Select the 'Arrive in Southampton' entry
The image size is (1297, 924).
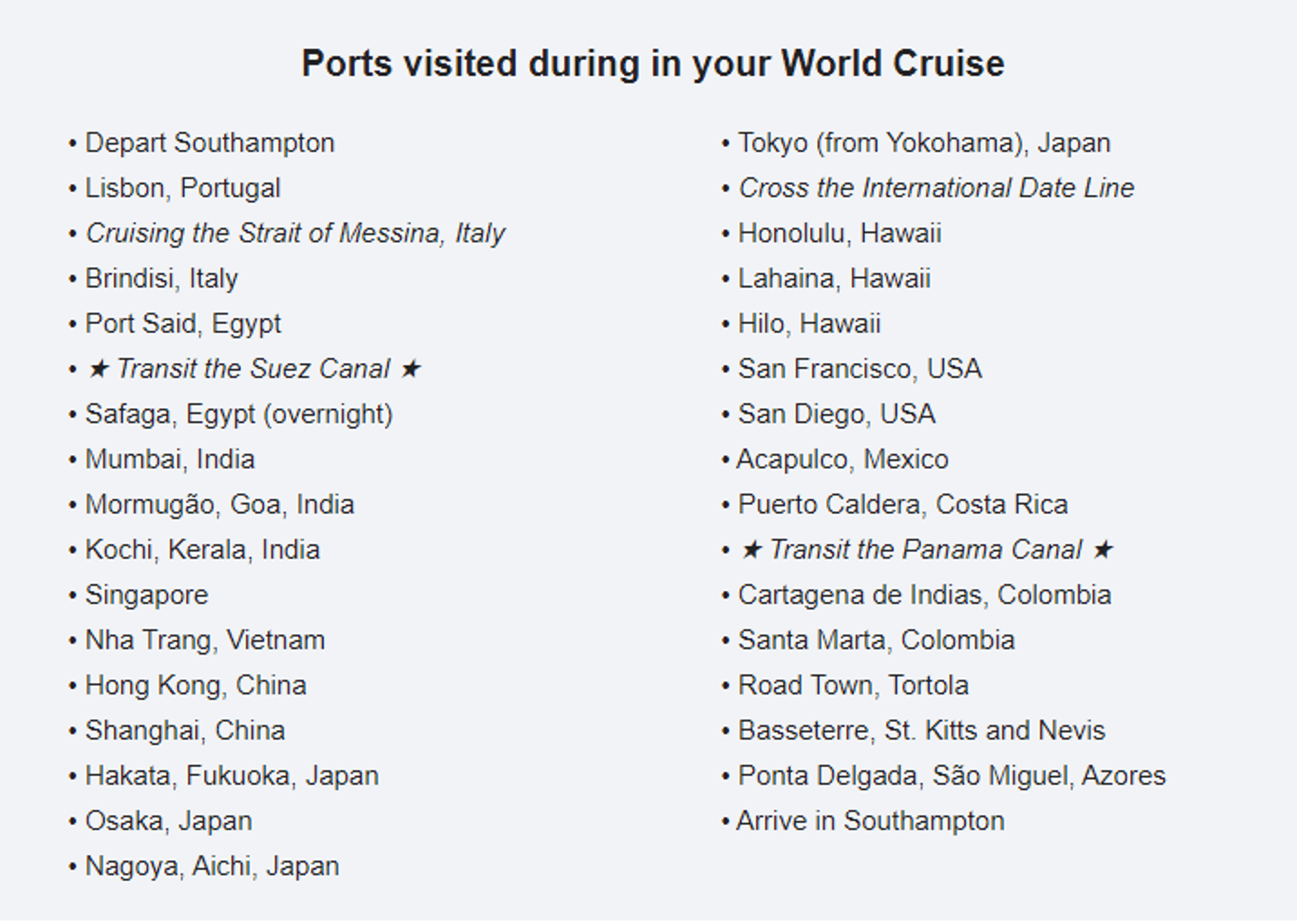870,822
